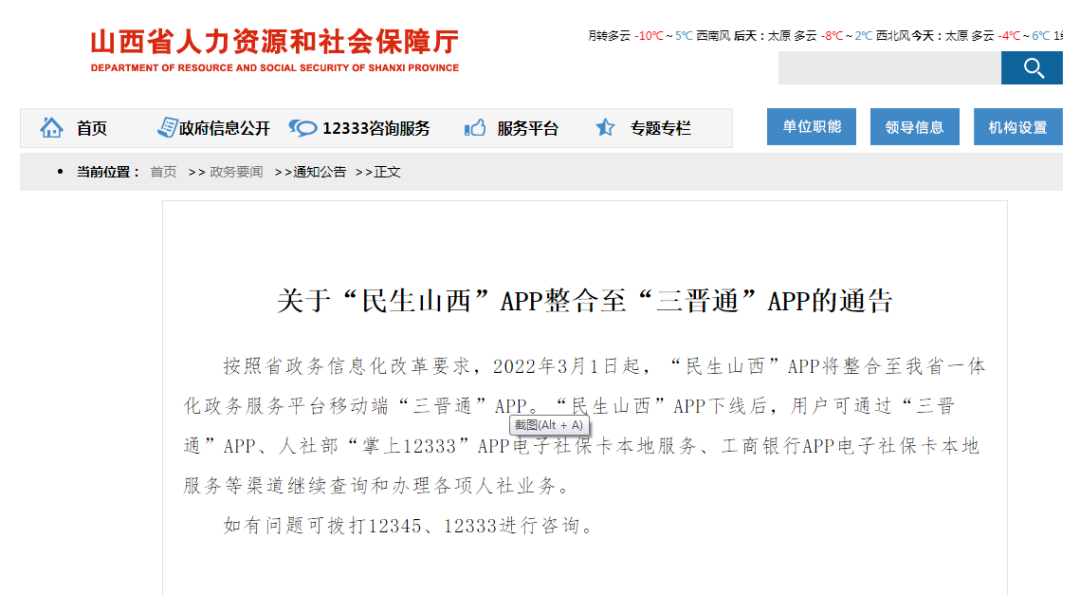The width and height of the screenshot is (1080, 595).
Task: Open the 政府信息公开 menu item
Action: [225, 129]
